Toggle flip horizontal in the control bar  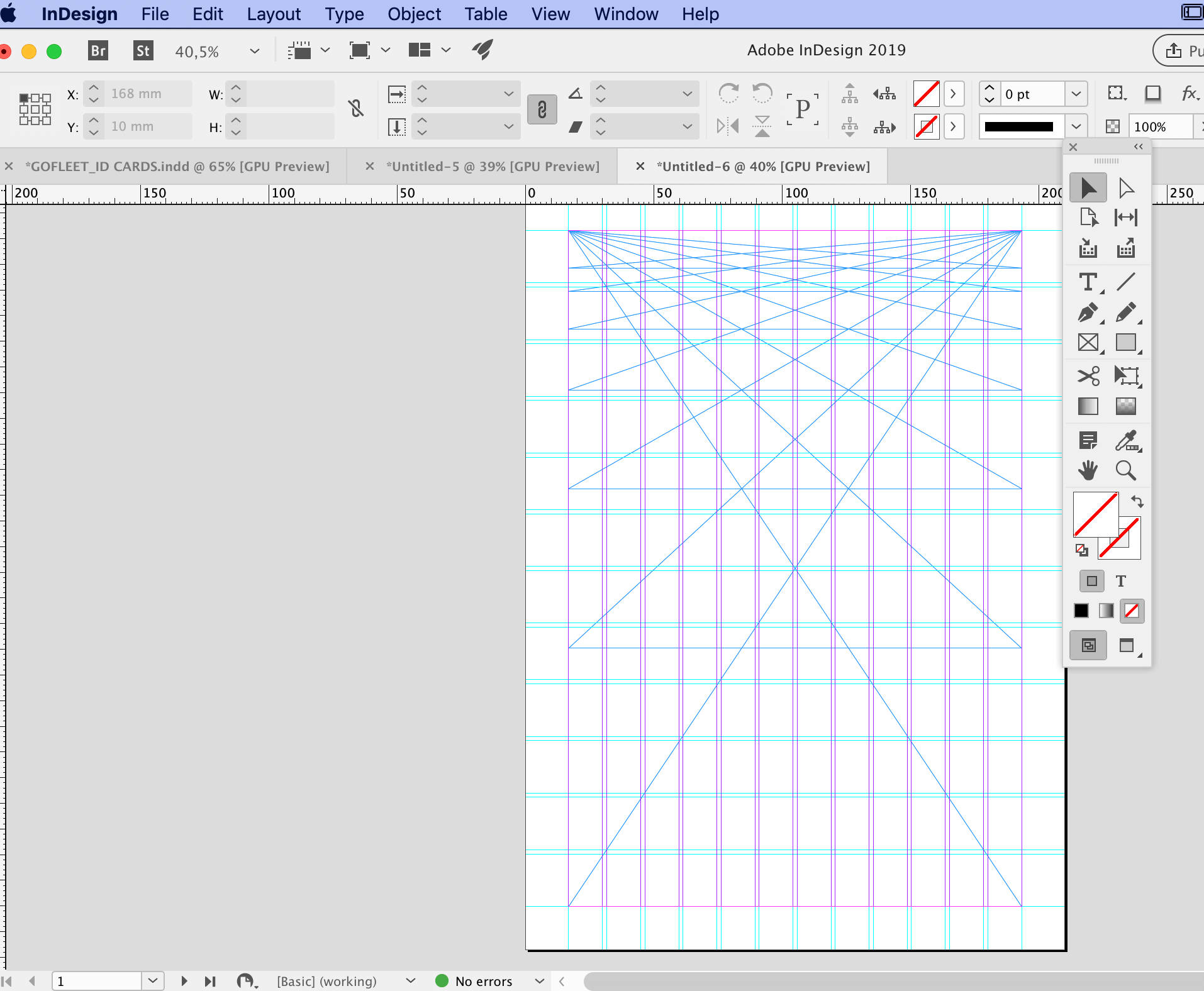(728, 126)
